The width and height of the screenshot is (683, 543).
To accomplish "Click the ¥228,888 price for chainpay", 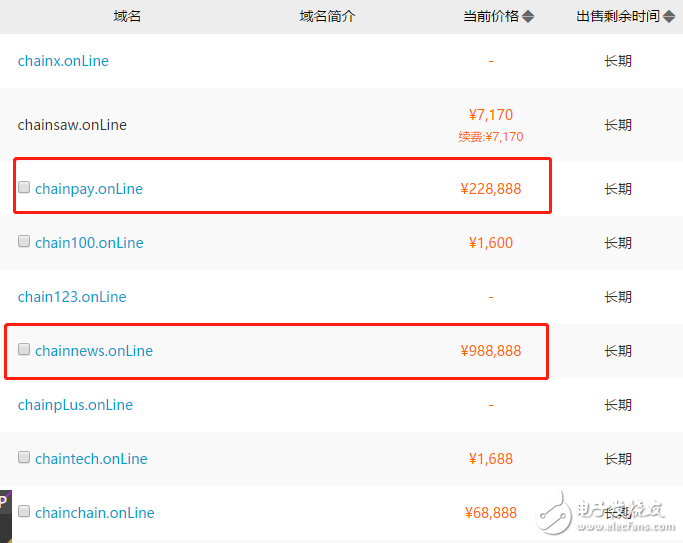I will 491,189.
